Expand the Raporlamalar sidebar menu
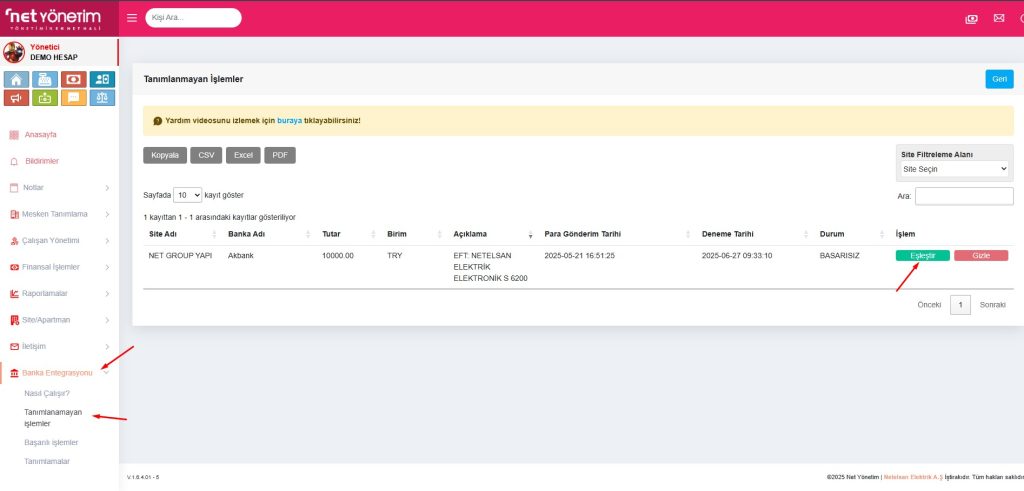The height and width of the screenshot is (491, 1024). pos(58,294)
